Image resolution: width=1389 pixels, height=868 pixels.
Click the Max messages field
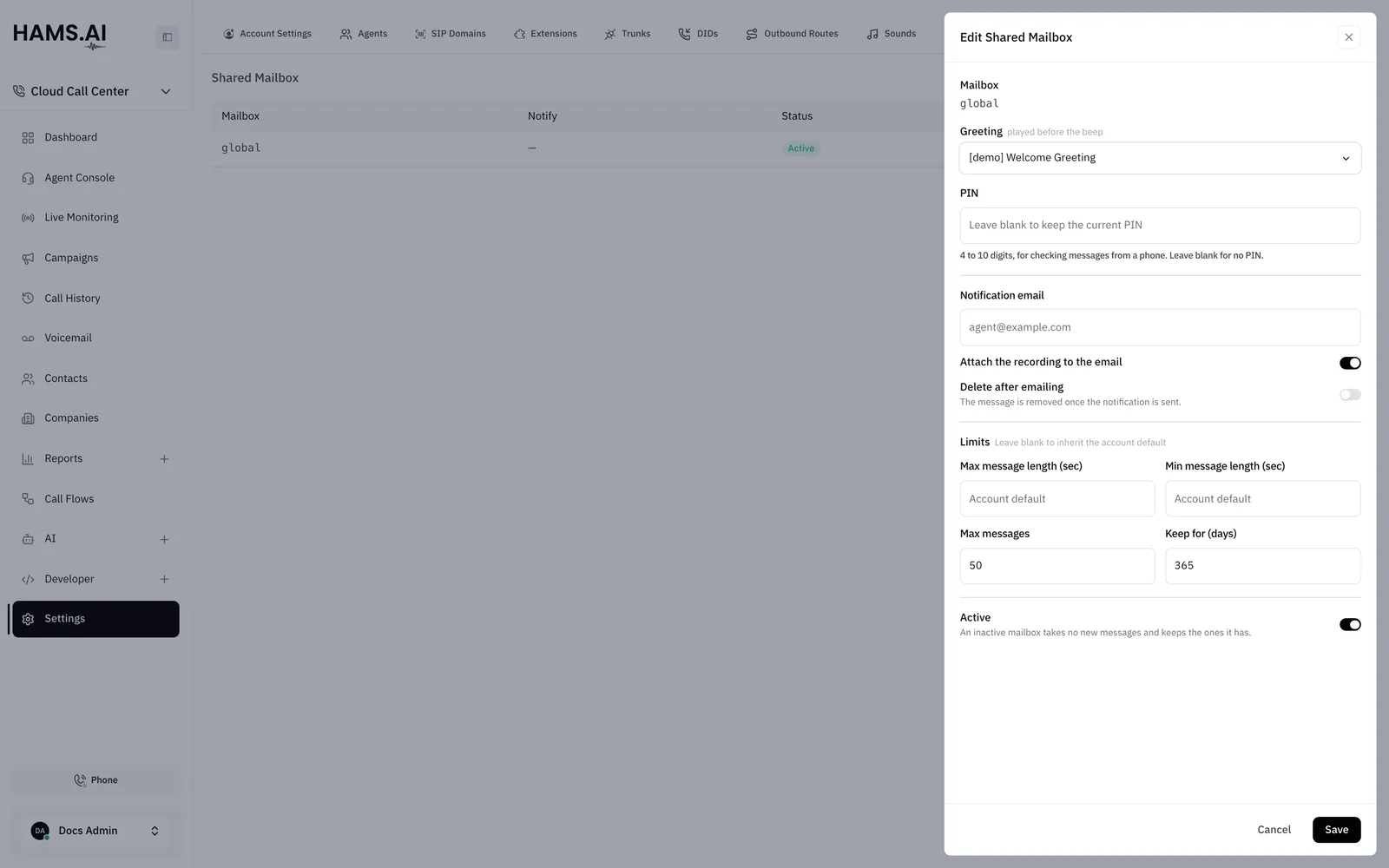tap(1057, 566)
